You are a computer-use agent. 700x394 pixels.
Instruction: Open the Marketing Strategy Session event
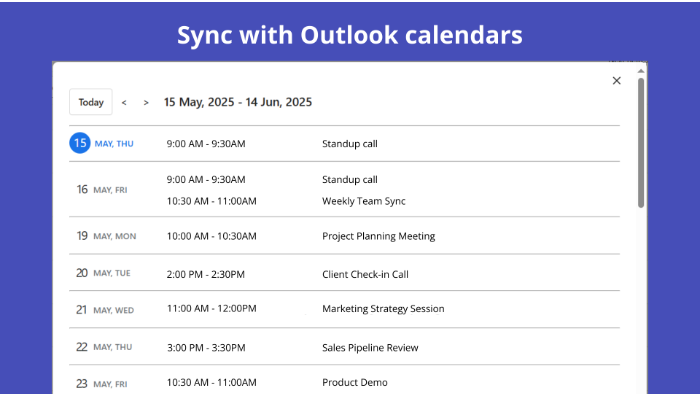pos(383,309)
